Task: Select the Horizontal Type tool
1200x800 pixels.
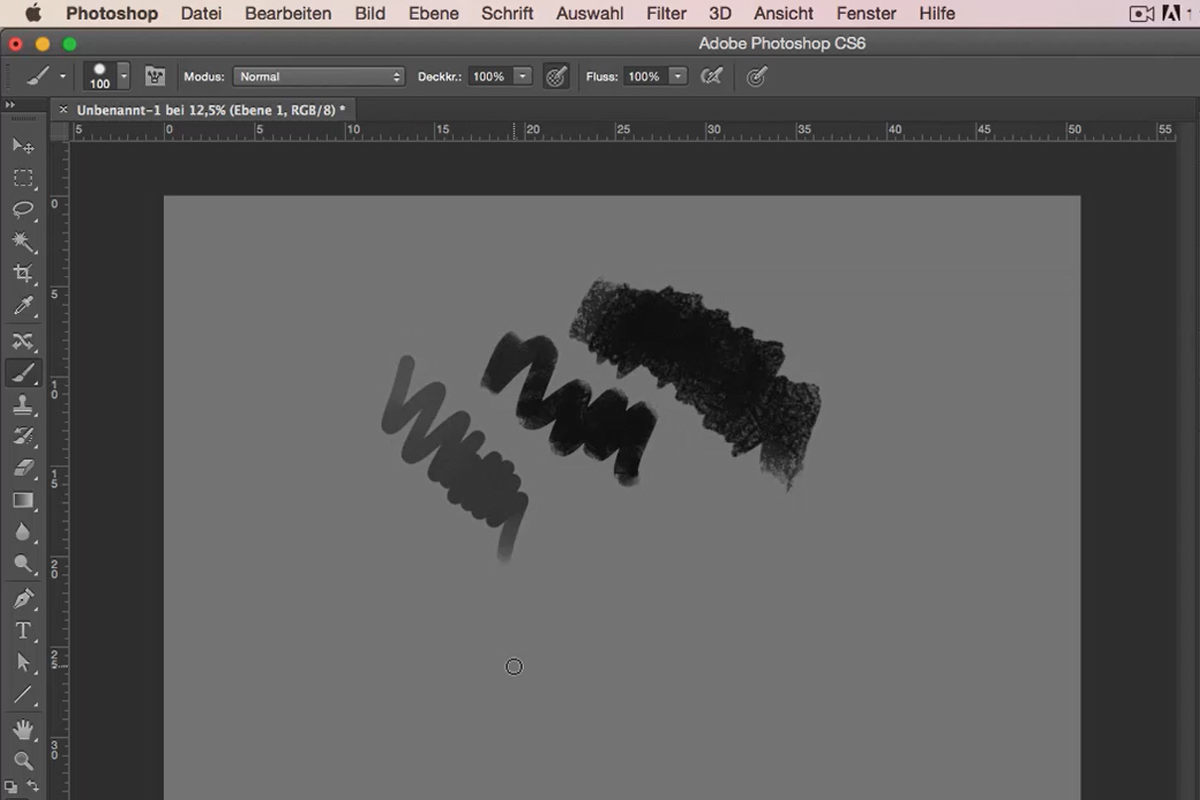Action: [x=23, y=630]
